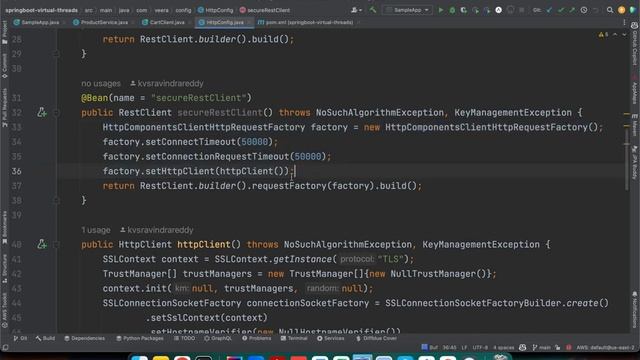Open the Python Packages tool window
640x360 pixels.
[140, 338]
